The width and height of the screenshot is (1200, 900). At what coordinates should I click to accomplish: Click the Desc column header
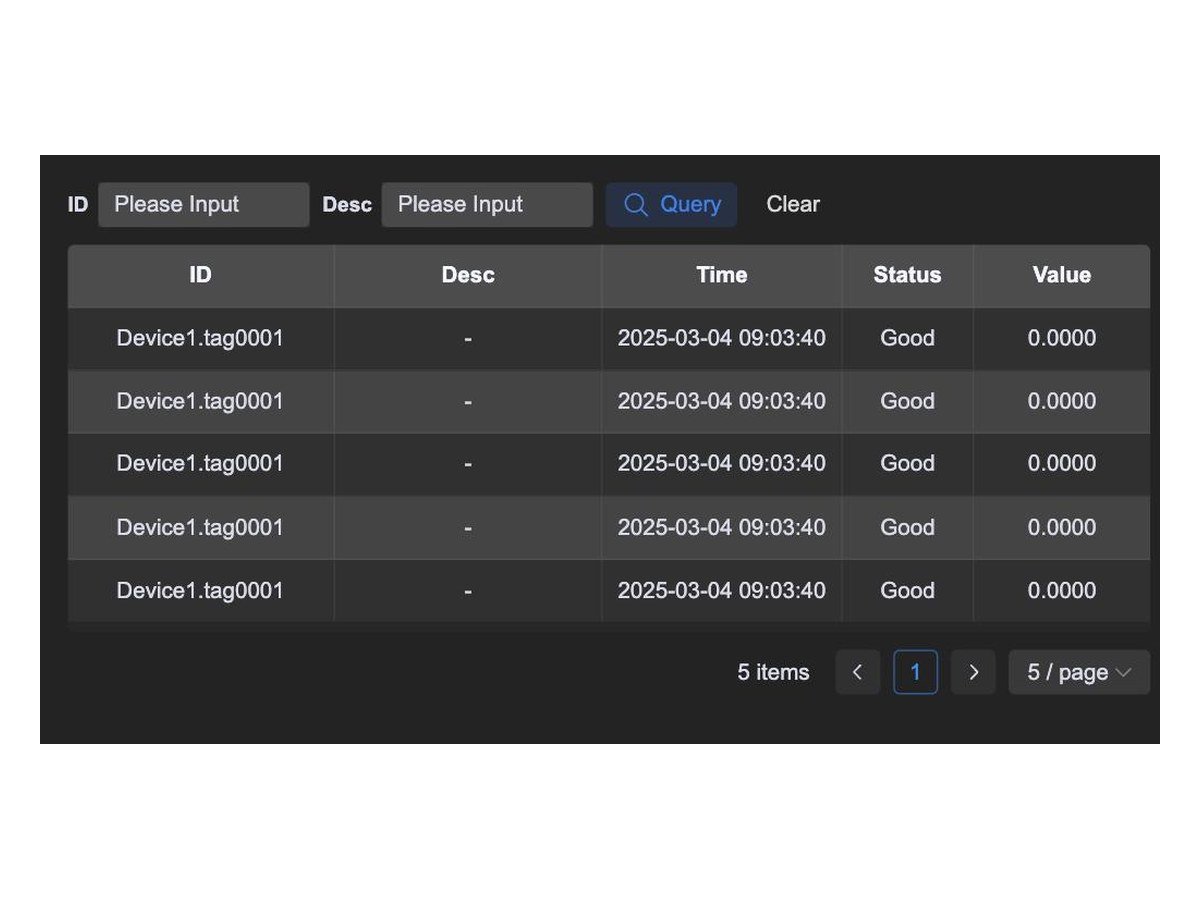(468, 275)
